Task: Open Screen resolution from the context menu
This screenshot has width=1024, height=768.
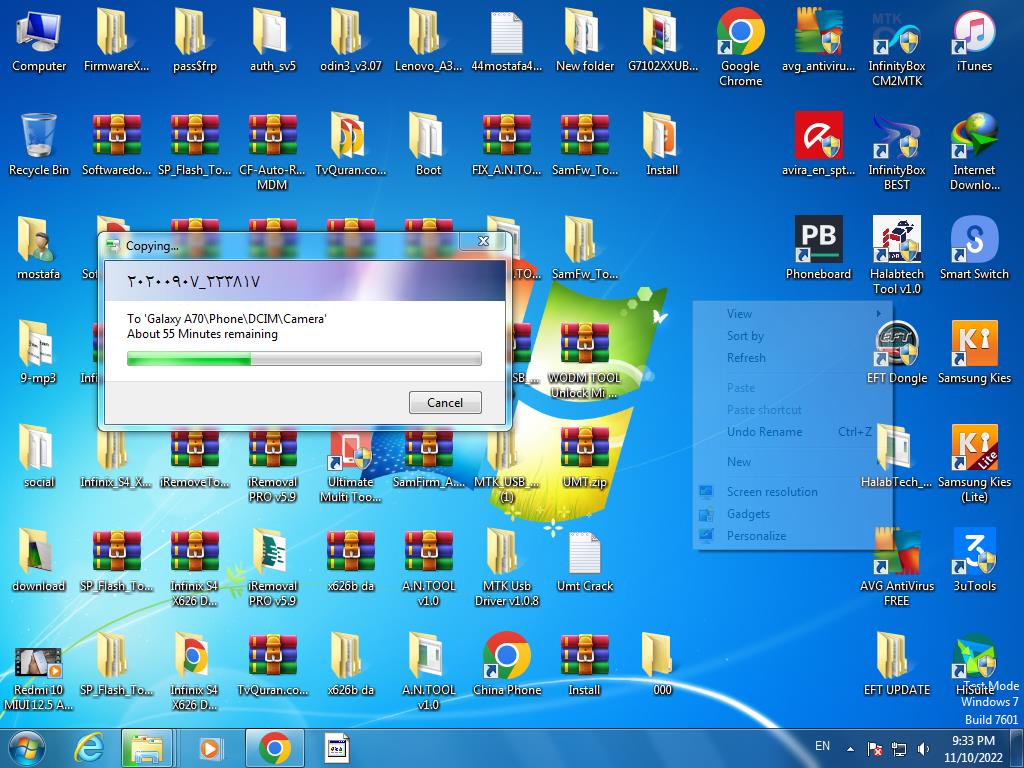Action: point(772,492)
